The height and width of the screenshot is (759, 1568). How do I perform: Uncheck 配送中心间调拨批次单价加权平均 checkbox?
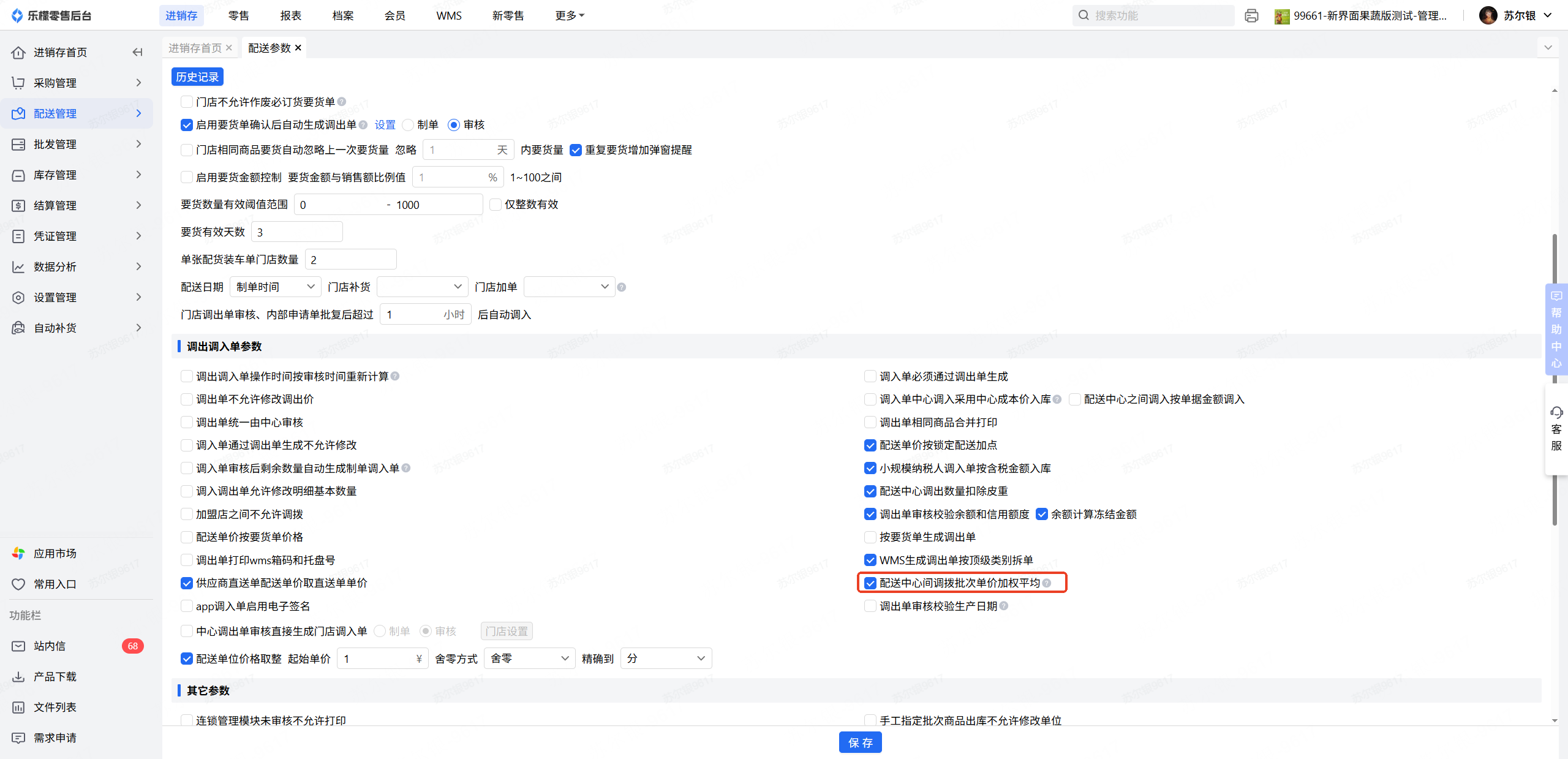pos(870,583)
